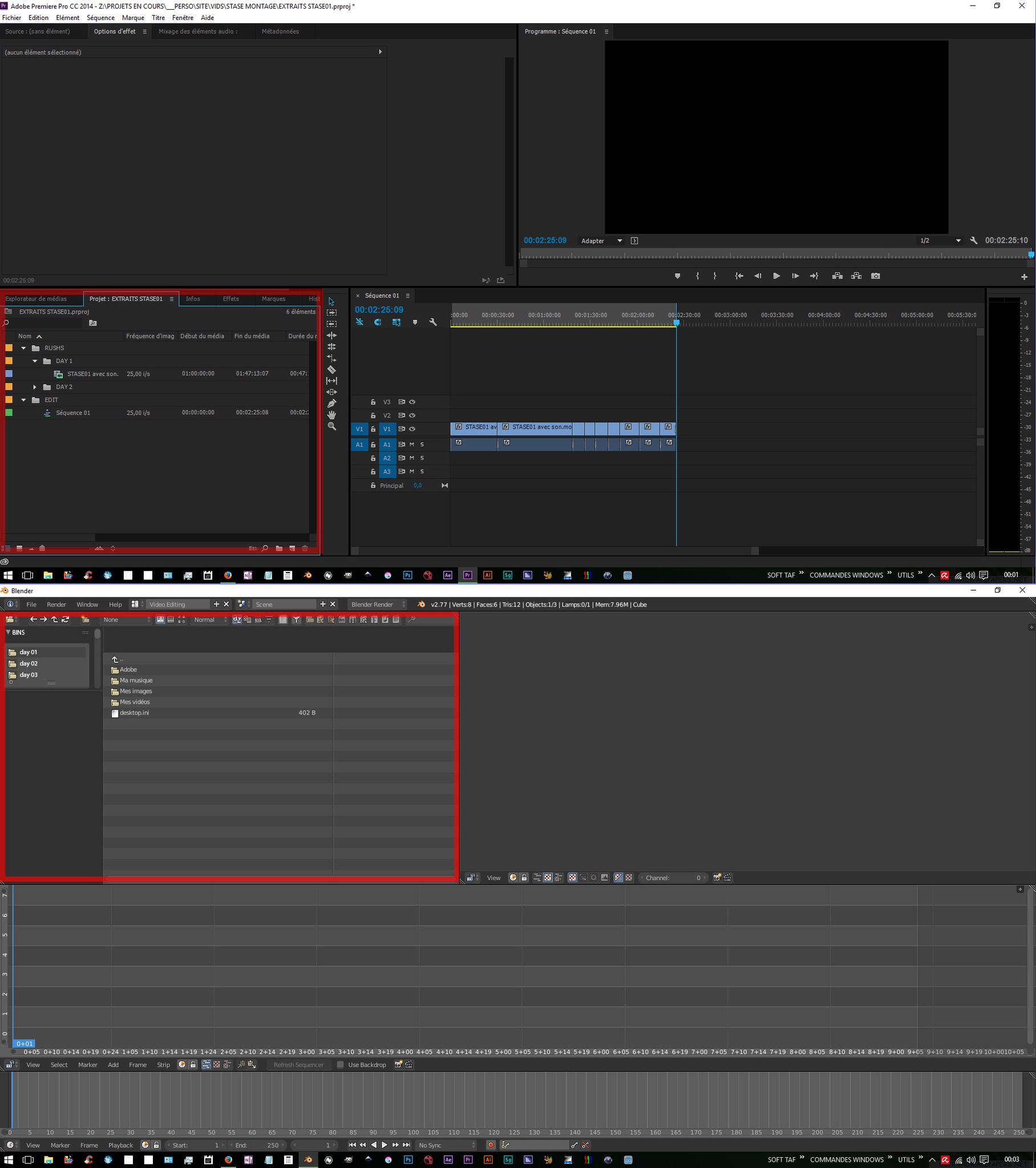Collapse the RUSHS bin in Project panel
The image size is (1036, 1168).
click(x=23, y=348)
